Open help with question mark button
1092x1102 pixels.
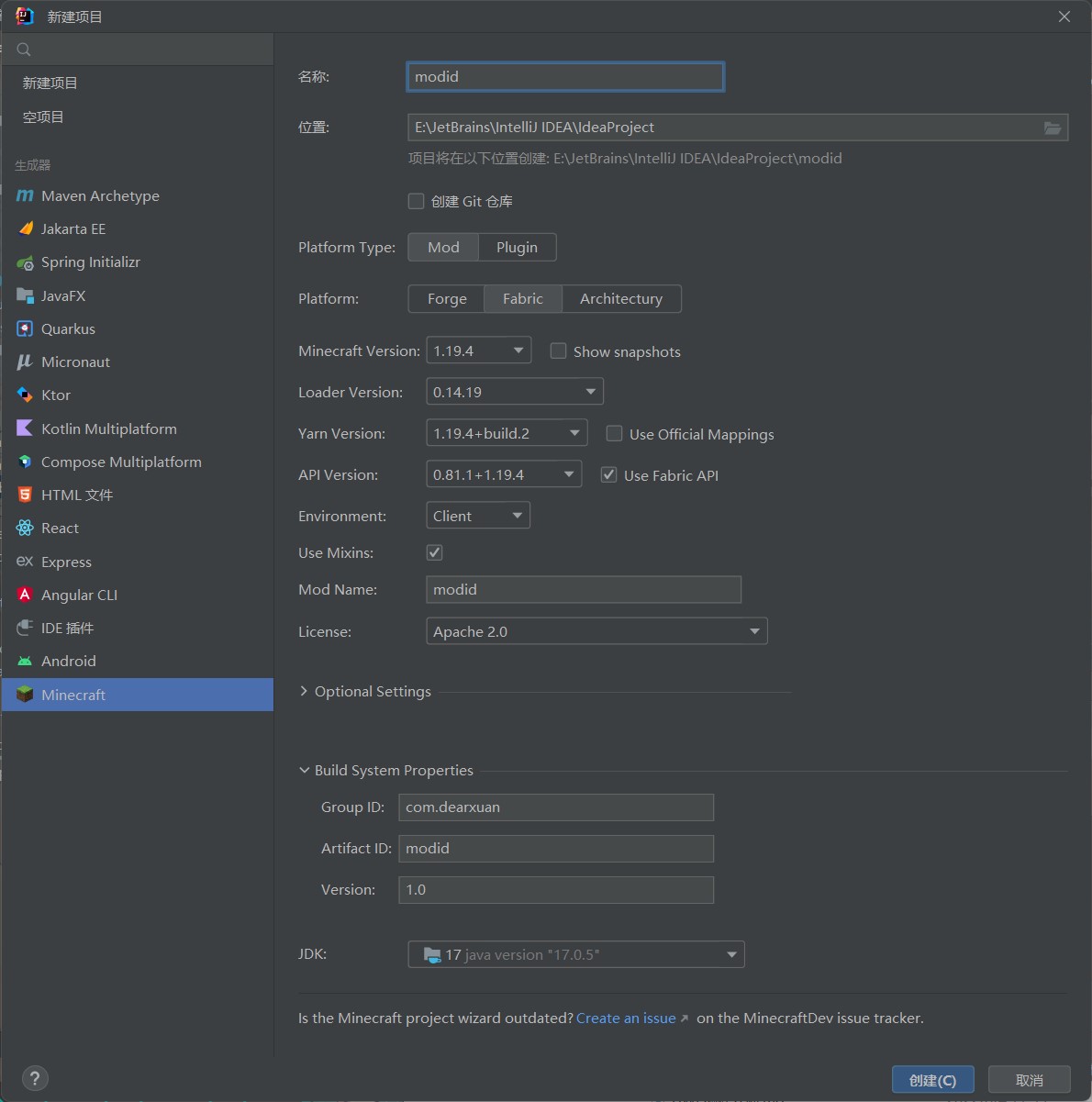[x=34, y=1078]
